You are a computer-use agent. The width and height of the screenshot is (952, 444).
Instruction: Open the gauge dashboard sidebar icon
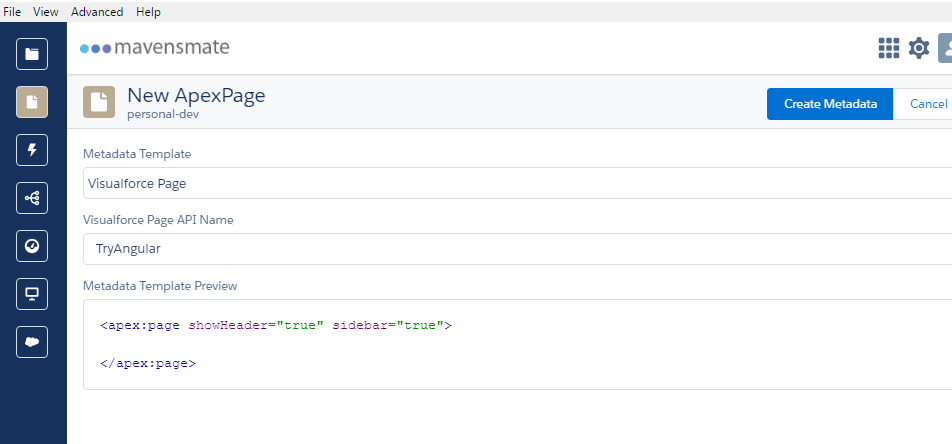point(32,246)
